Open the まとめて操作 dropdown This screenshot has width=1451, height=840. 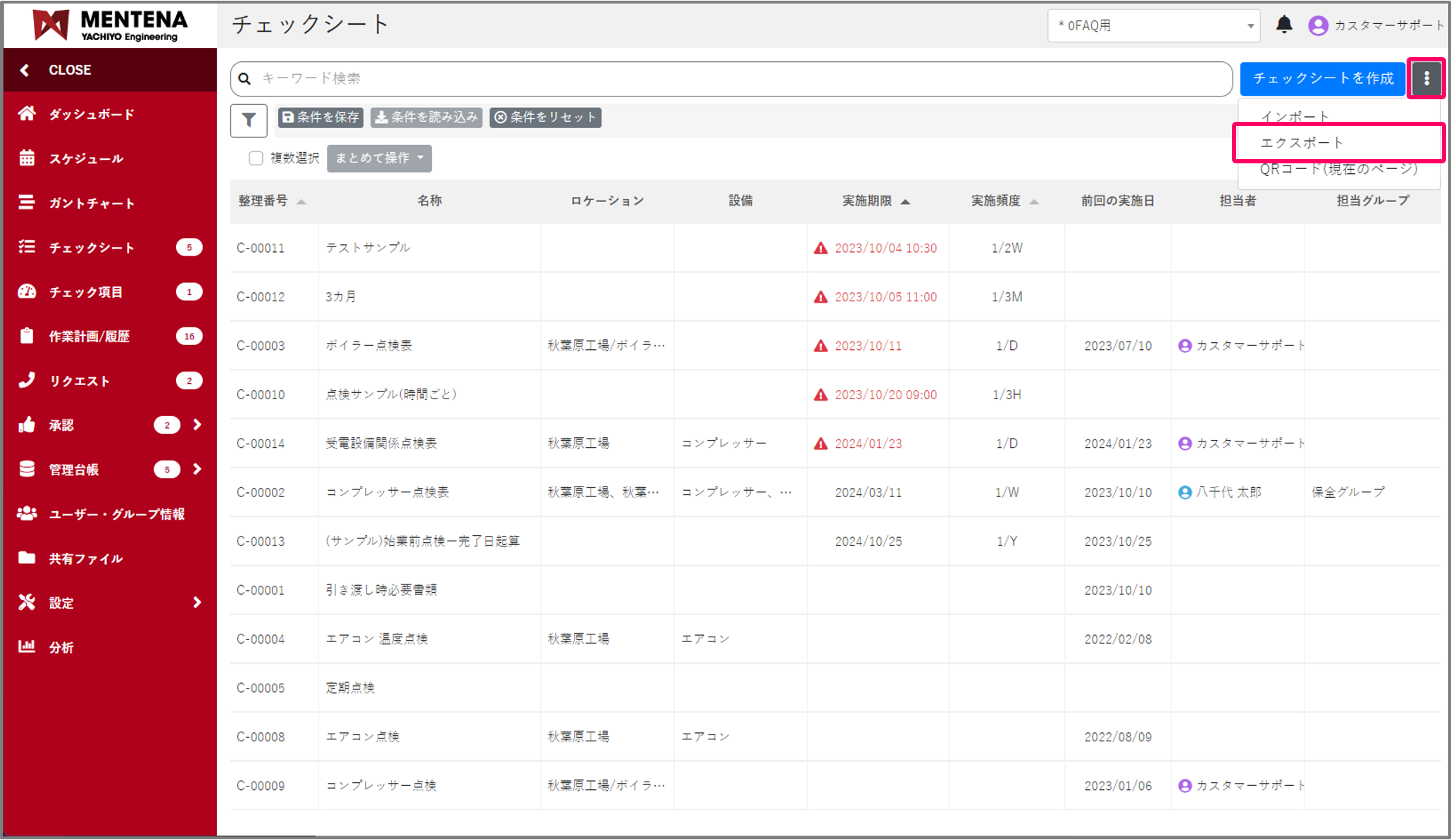pos(379,158)
